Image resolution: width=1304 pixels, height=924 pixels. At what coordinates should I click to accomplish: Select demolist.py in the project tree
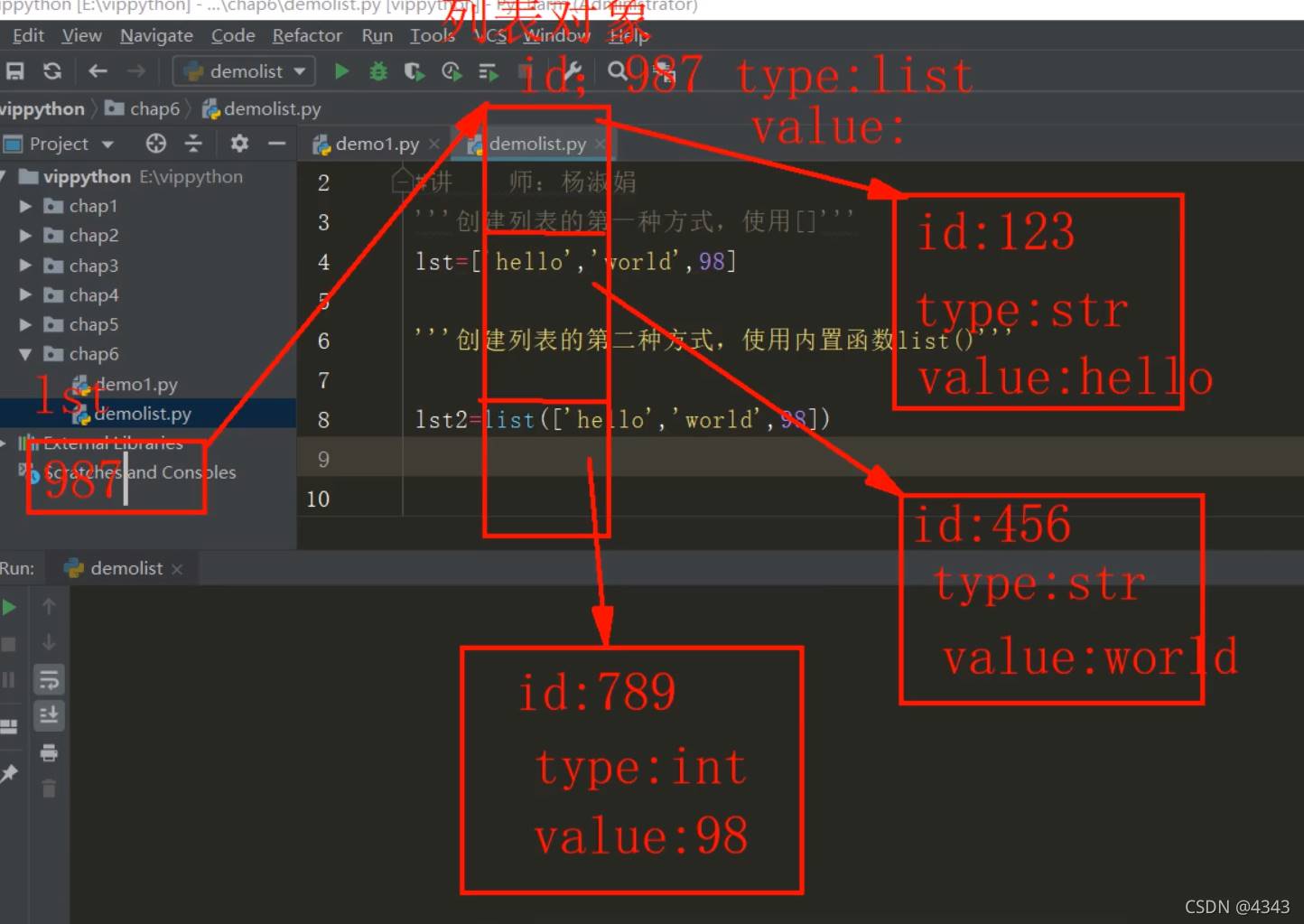pyautogui.click(x=143, y=415)
